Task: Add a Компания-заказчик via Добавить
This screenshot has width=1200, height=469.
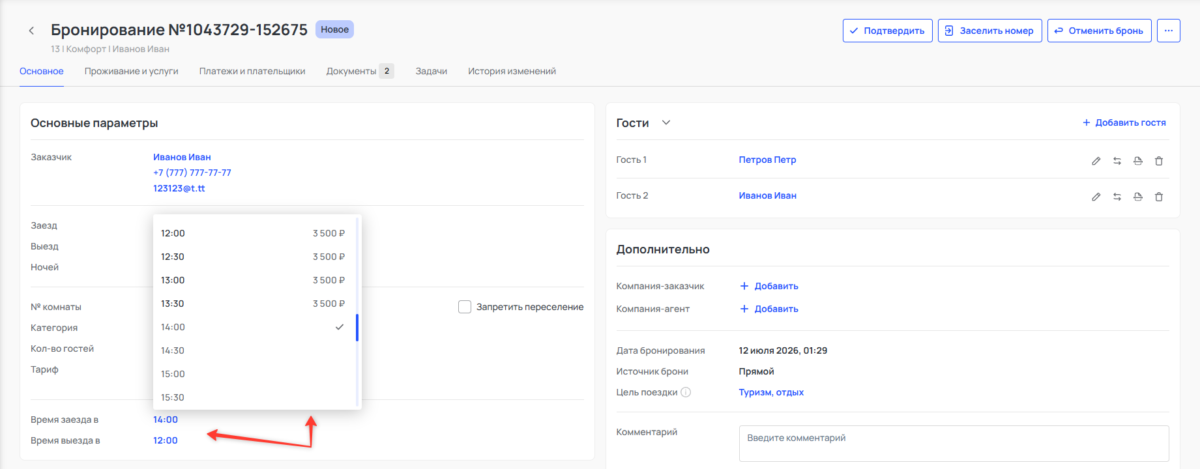Action: point(769,286)
